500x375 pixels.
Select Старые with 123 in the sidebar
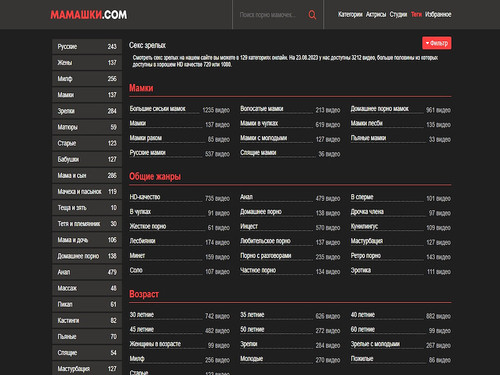(87, 143)
